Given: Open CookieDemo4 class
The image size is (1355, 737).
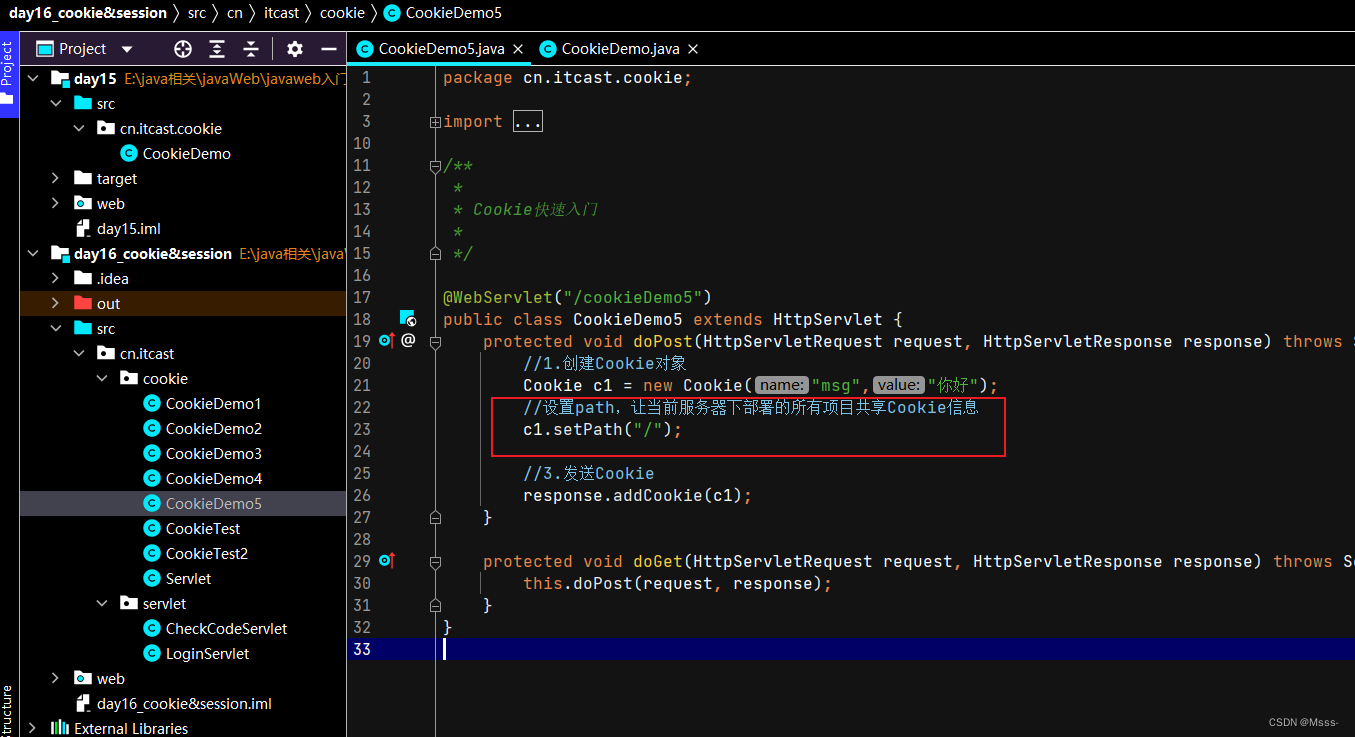Looking at the screenshot, I should [x=213, y=479].
